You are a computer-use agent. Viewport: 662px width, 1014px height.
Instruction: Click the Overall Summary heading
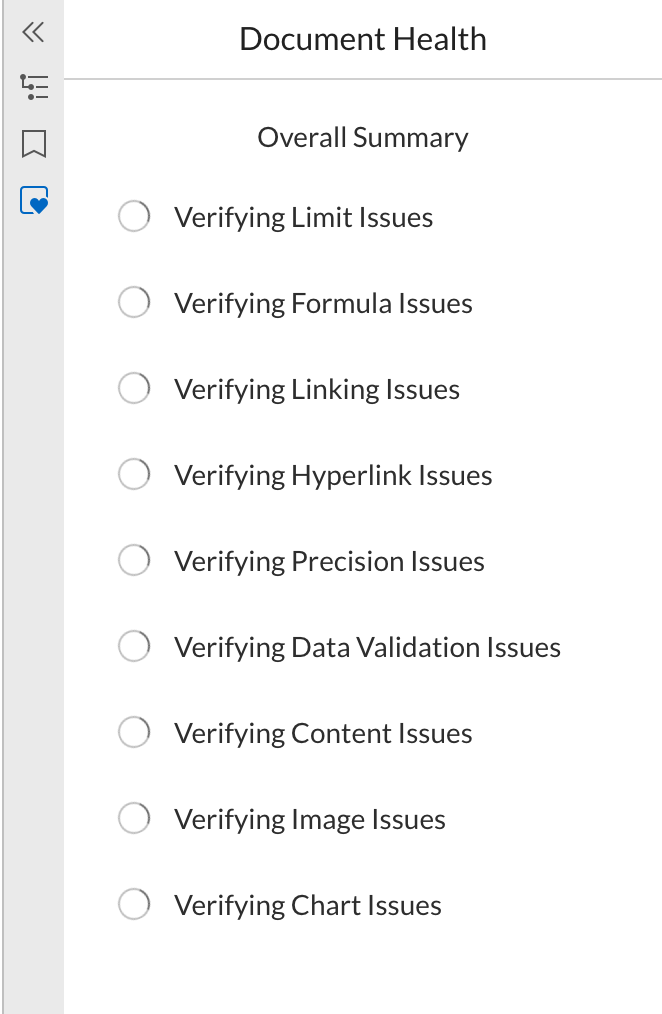pyautogui.click(x=363, y=138)
